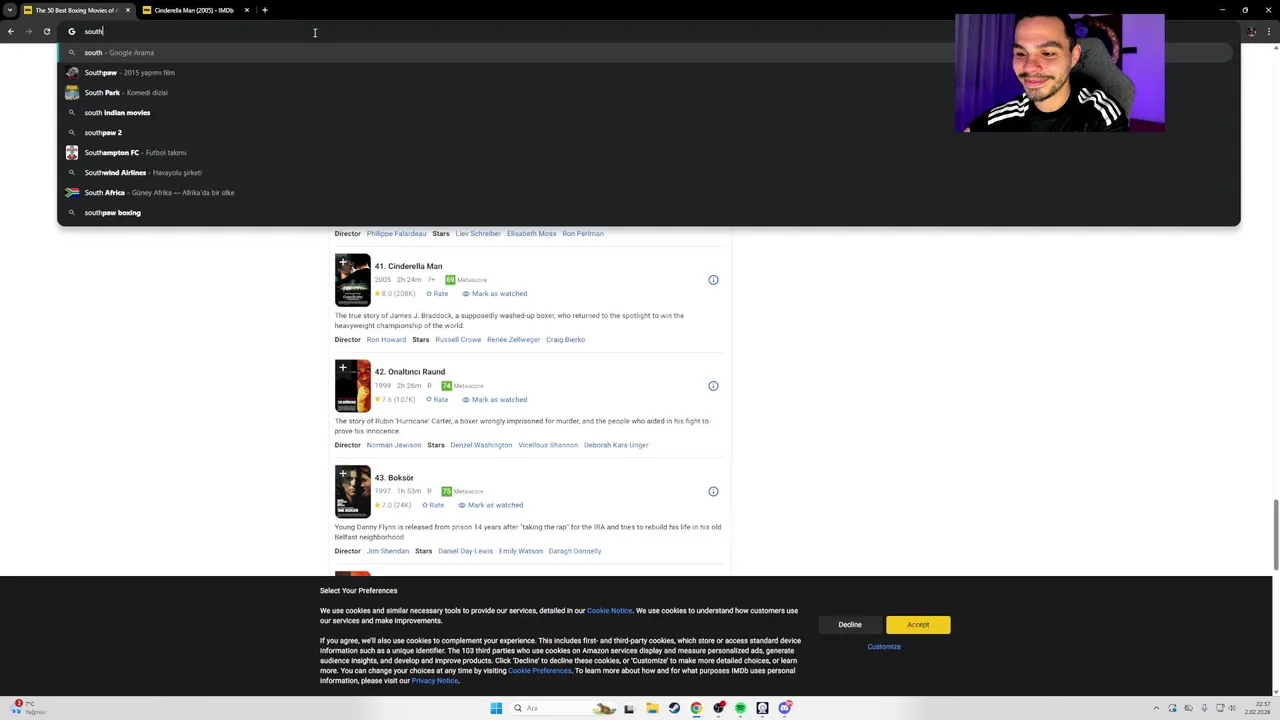This screenshot has width=1280, height=720.
Task: Open the '41. Cinderella Man' title link
Action: coord(408,266)
